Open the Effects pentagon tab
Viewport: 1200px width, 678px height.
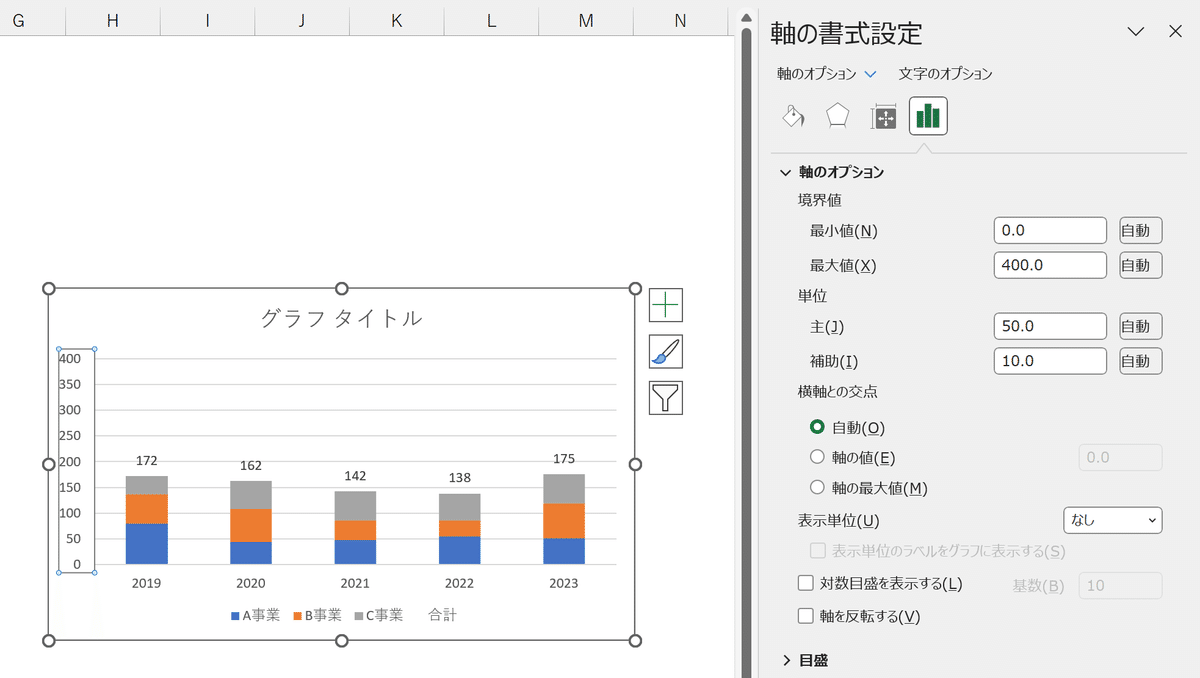837,117
